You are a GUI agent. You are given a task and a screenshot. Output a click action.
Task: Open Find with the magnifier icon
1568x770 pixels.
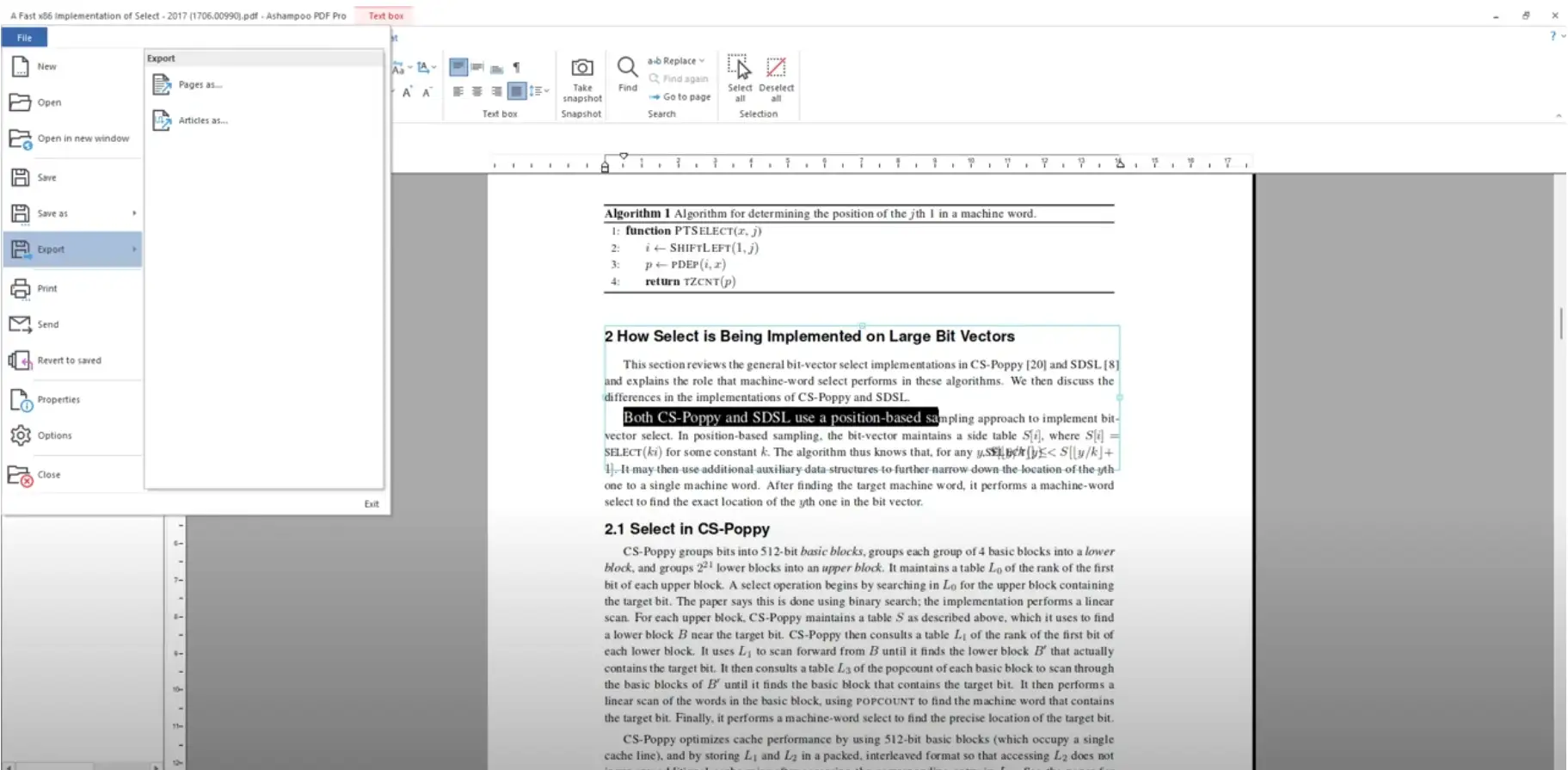click(627, 67)
